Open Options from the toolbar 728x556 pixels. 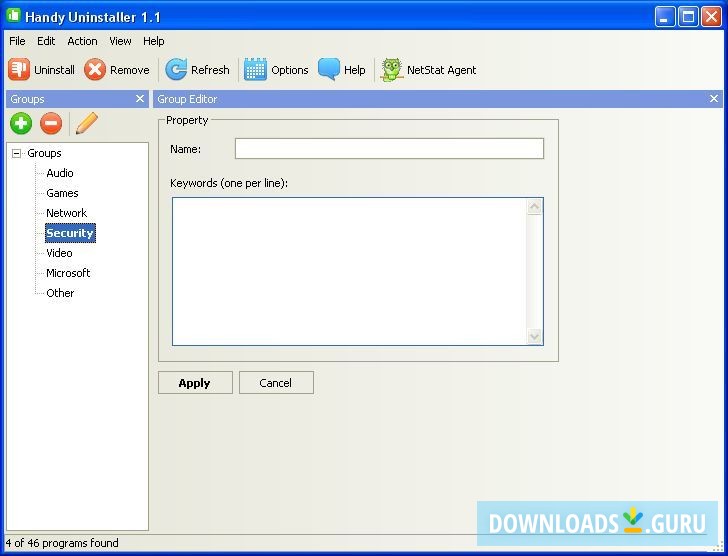(276, 70)
